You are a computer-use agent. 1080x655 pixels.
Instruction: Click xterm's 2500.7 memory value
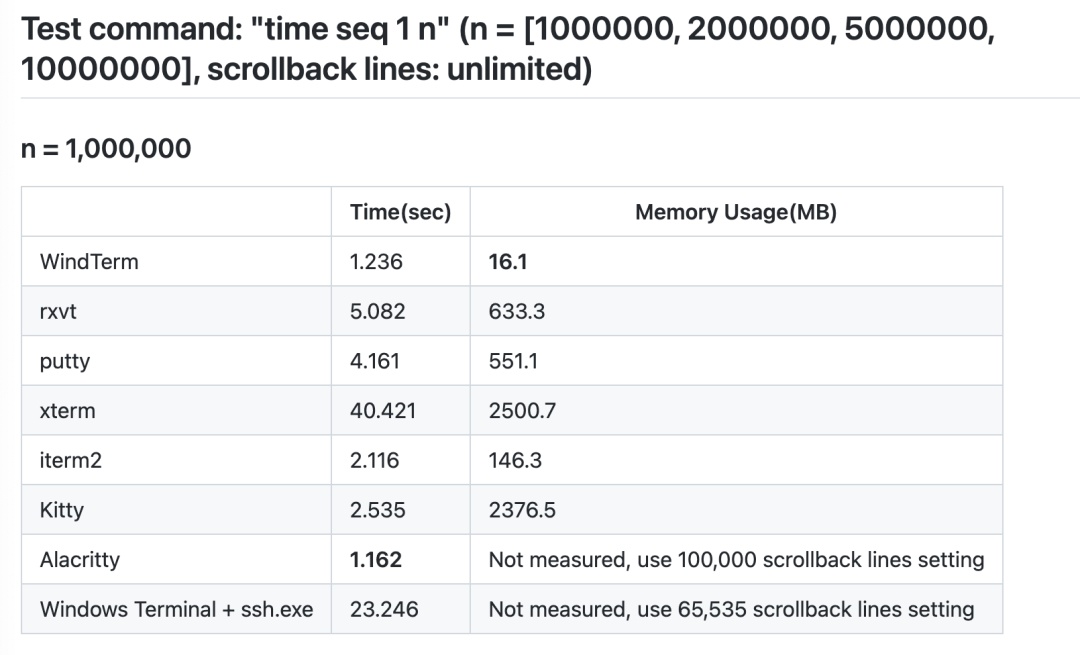pyautogui.click(x=522, y=411)
